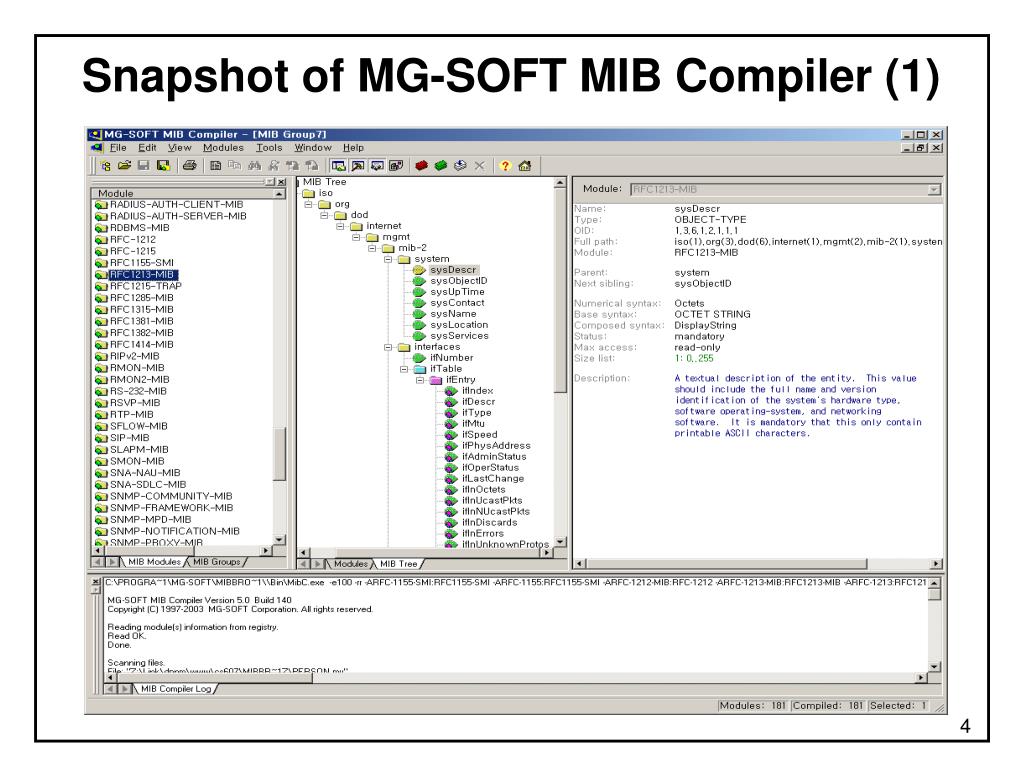
Task: Select the MIB Compiler Log tab
Action: [x=176, y=688]
